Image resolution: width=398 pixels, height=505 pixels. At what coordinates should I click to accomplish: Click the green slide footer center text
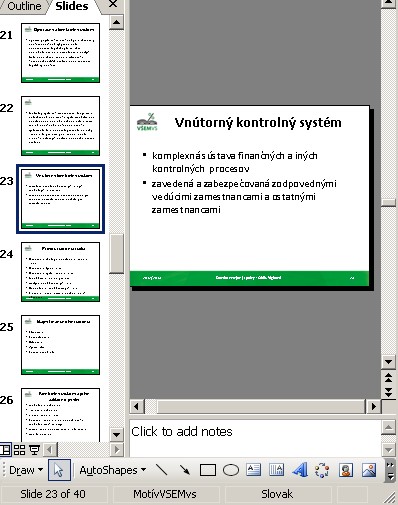(248, 277)
